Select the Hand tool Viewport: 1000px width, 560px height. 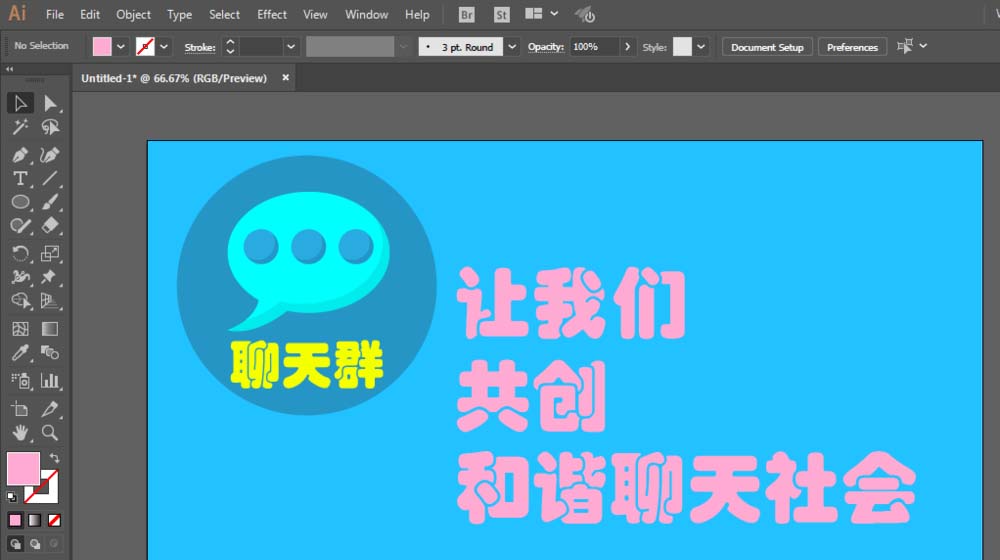coord(20,432)
